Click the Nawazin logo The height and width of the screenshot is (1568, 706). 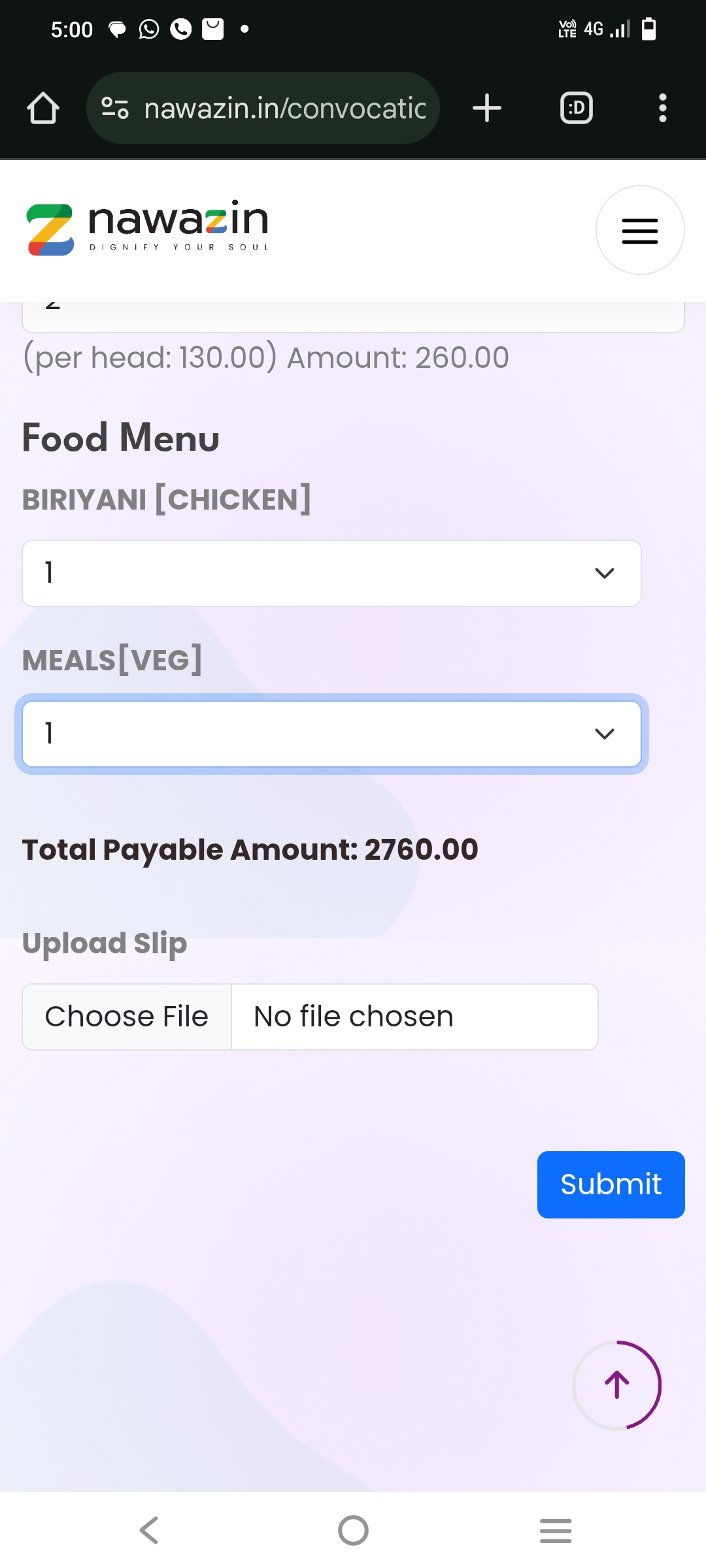(148, 229)
